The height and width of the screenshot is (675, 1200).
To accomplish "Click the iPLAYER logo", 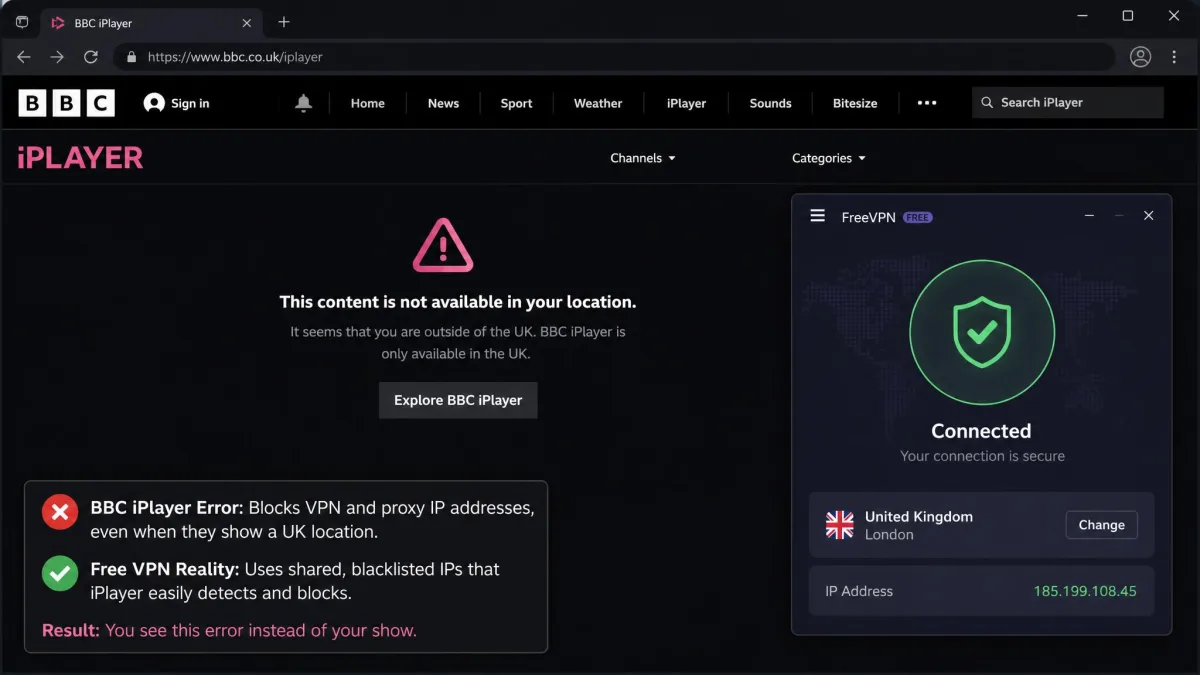I will [x=80, y=158].
